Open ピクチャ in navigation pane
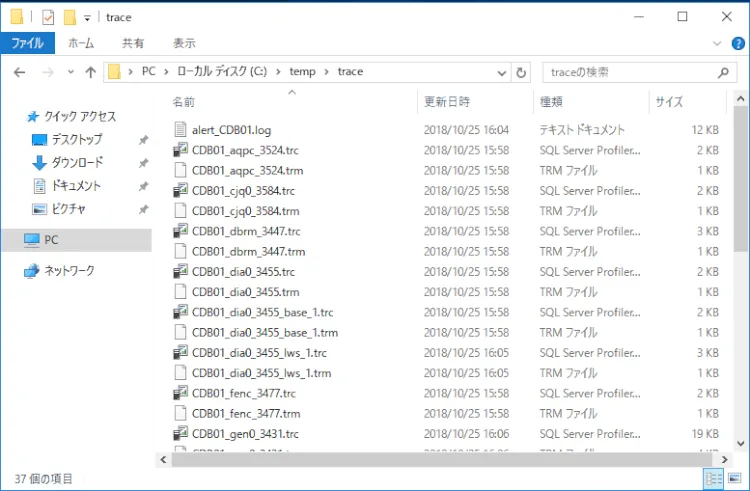750x491 pixels. [68, 208]
